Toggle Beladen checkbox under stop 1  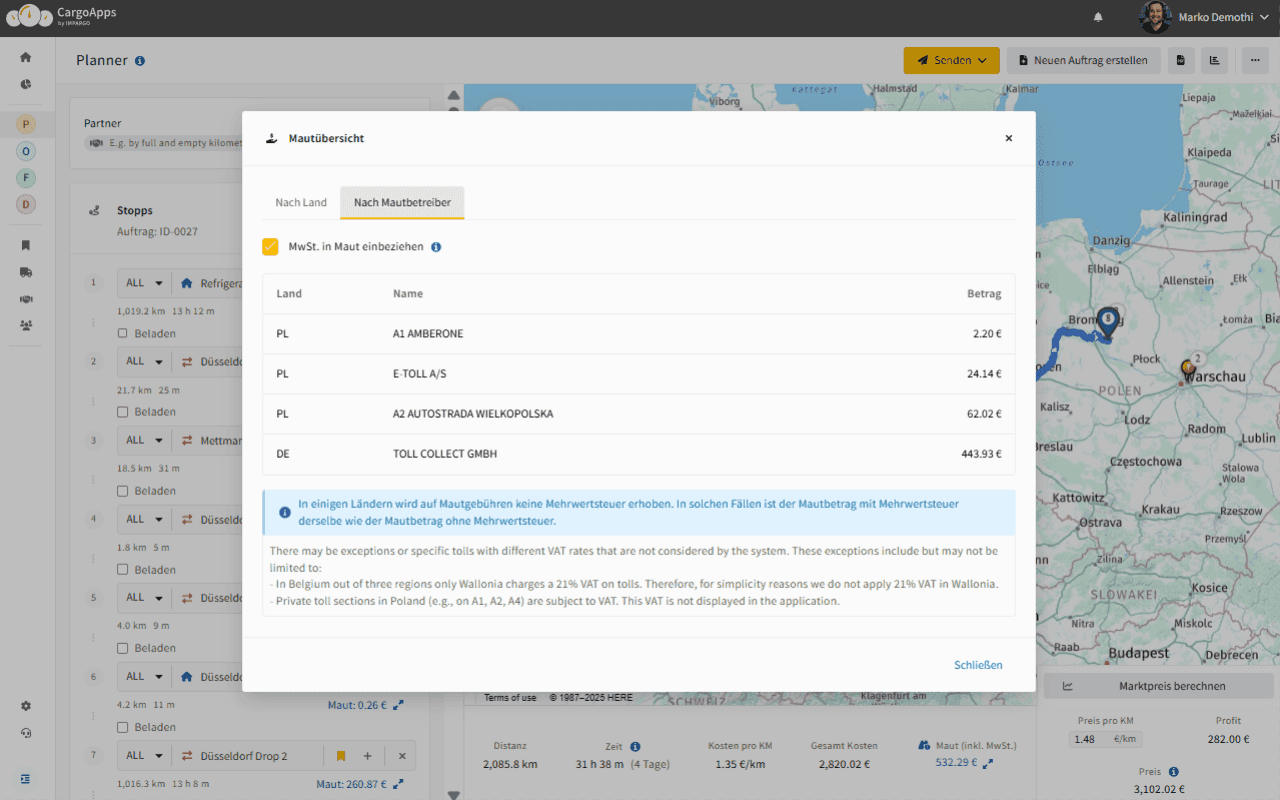[x=123, y=334]
